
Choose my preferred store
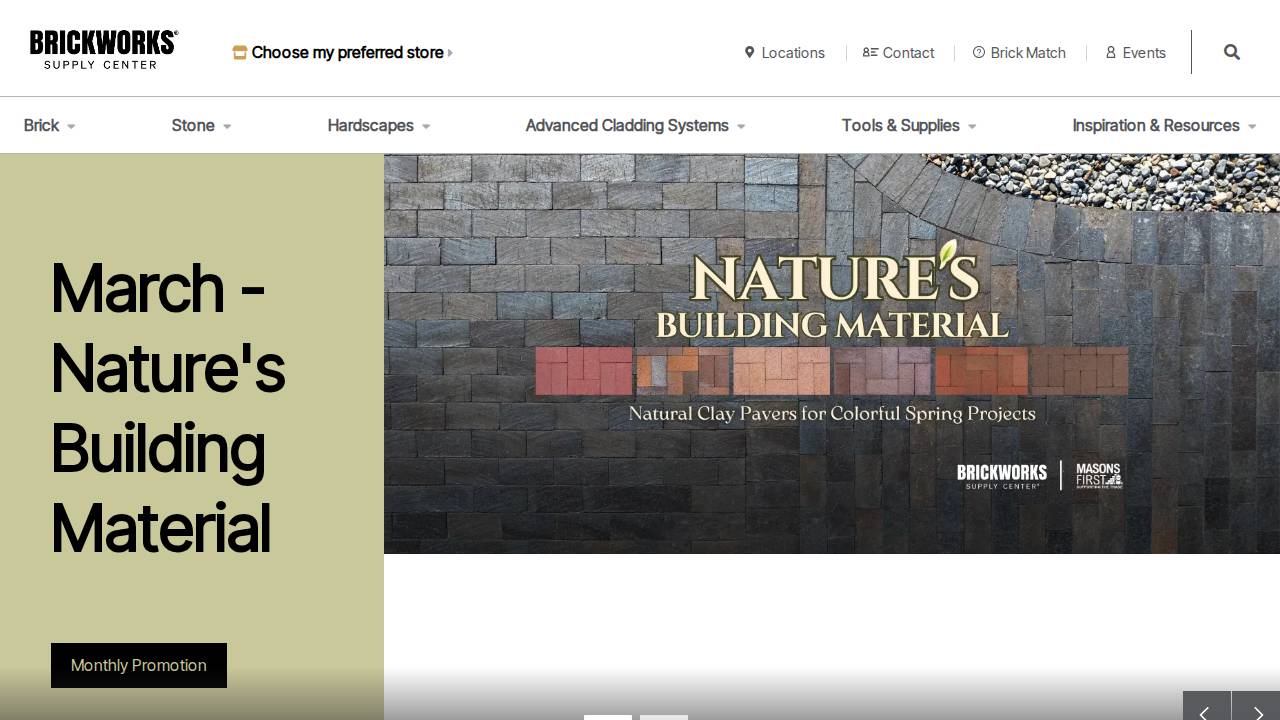pos(345,52)
